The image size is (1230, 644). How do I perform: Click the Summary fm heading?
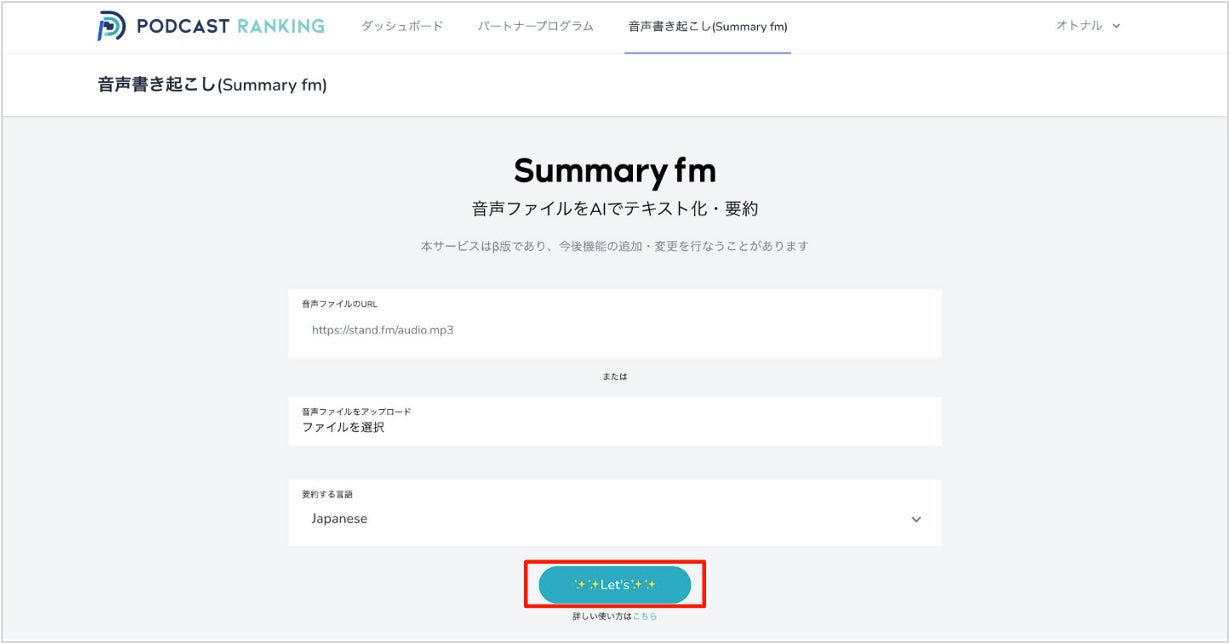tap(615, 171)
